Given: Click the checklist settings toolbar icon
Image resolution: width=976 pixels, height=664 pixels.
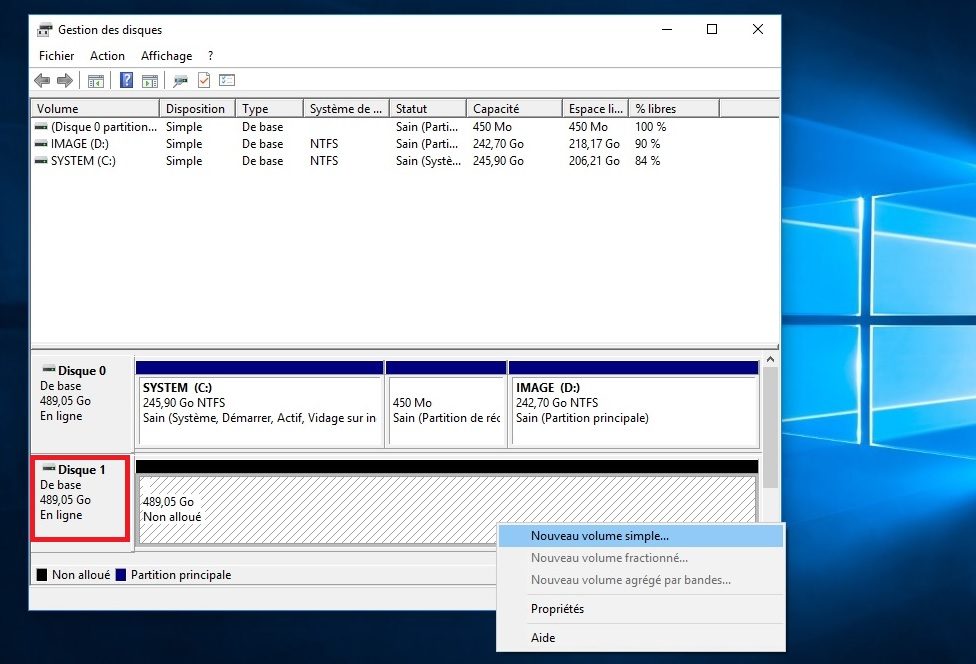Looking at the screenshot, I should 227,81.
